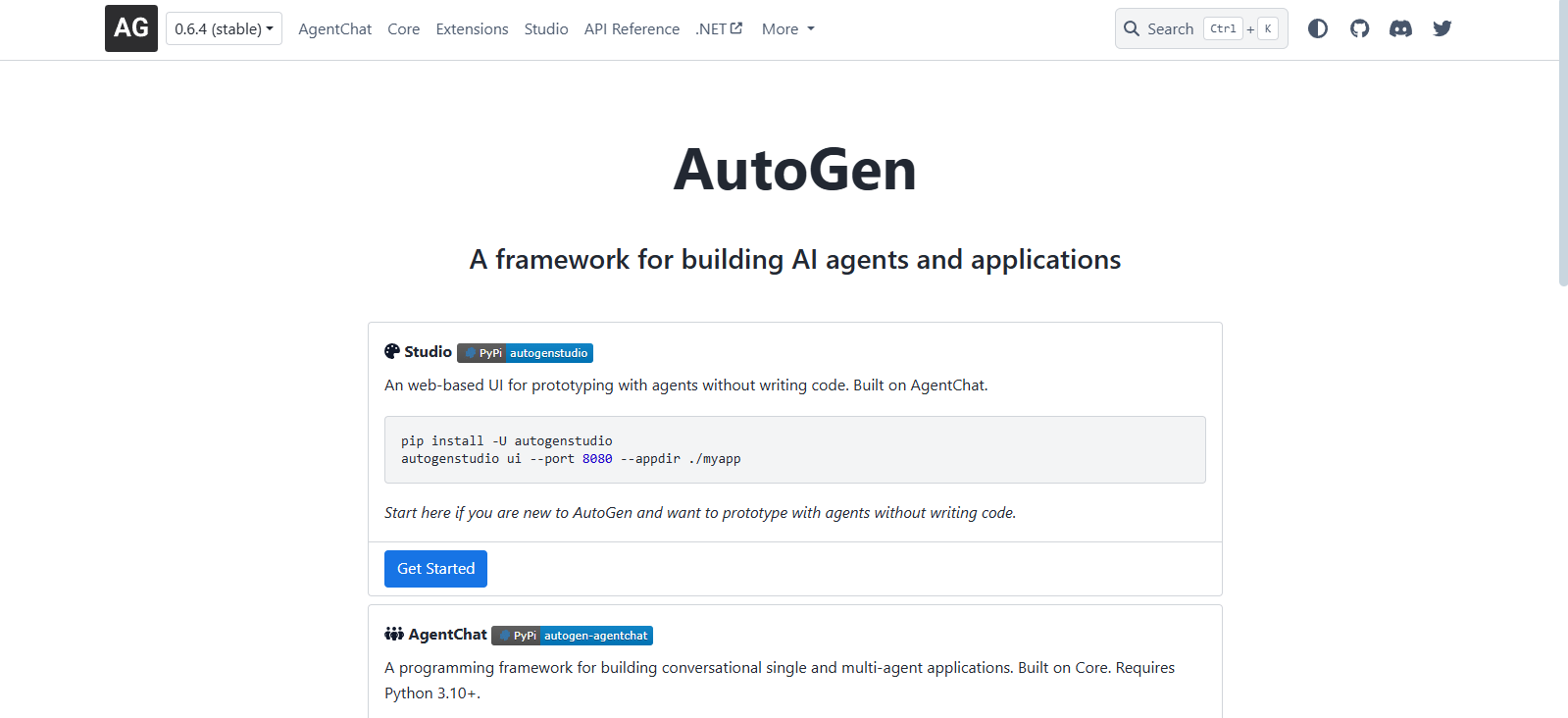
Task: Click the pip install autogenstudio code block
Action: (795, 450)
